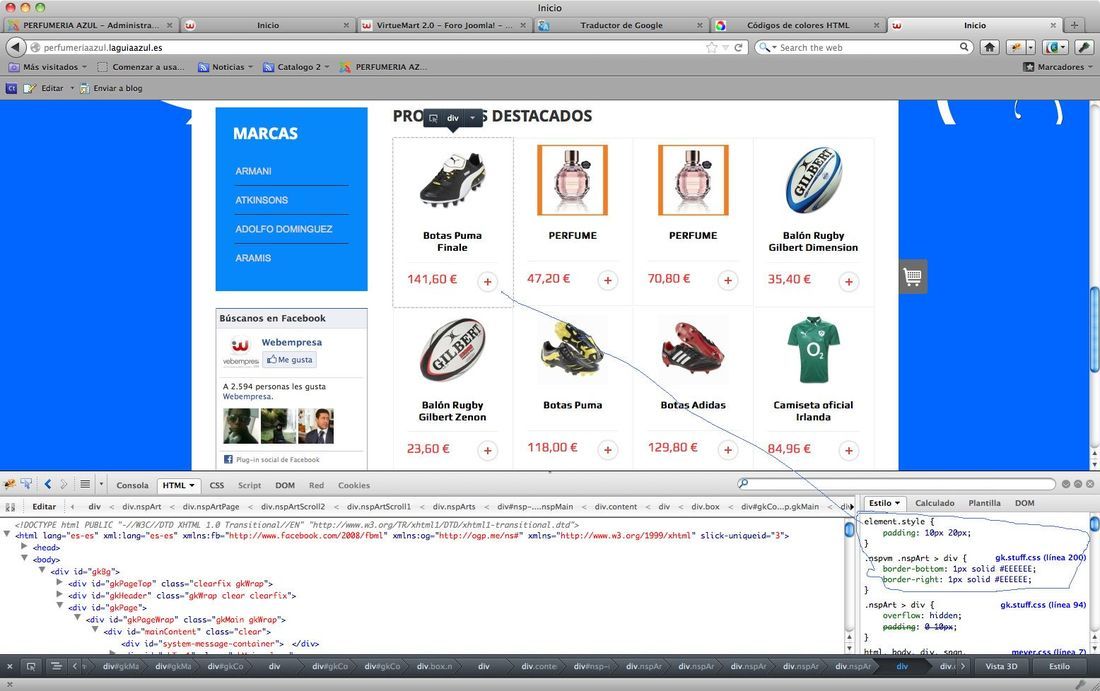Toggle the inspector bar's markup panel icon
1100x691 pixels.
pos(55,666)
